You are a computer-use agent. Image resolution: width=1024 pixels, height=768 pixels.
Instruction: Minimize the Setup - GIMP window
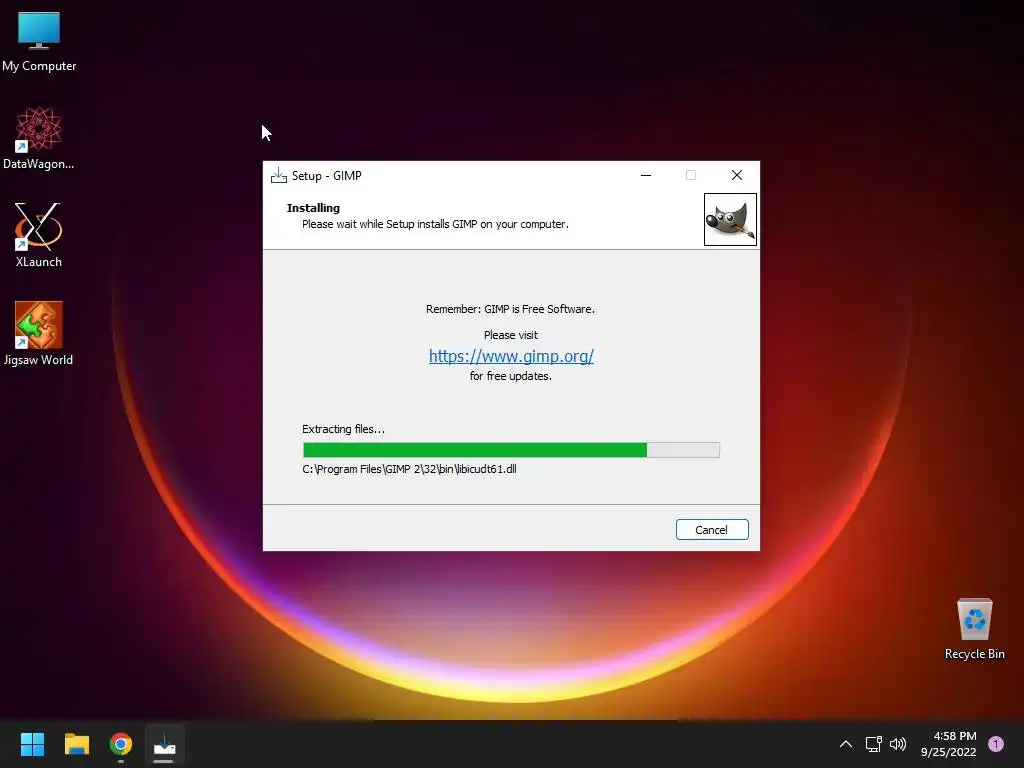click(646, 175)
